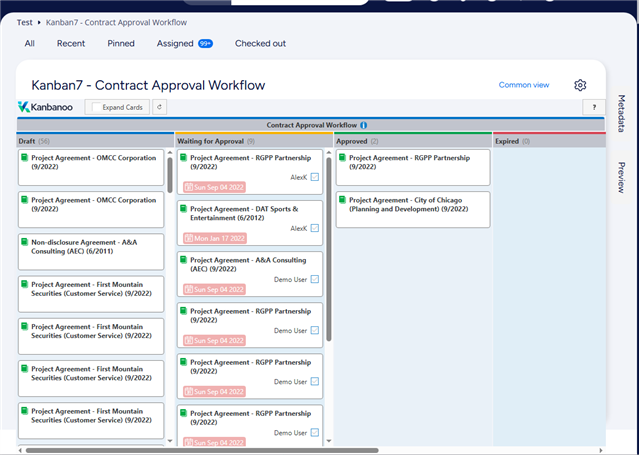Click document icon on Approved RGPP Partnership card
This screenshot has width=639, height=455.
[x=342, y=157]
